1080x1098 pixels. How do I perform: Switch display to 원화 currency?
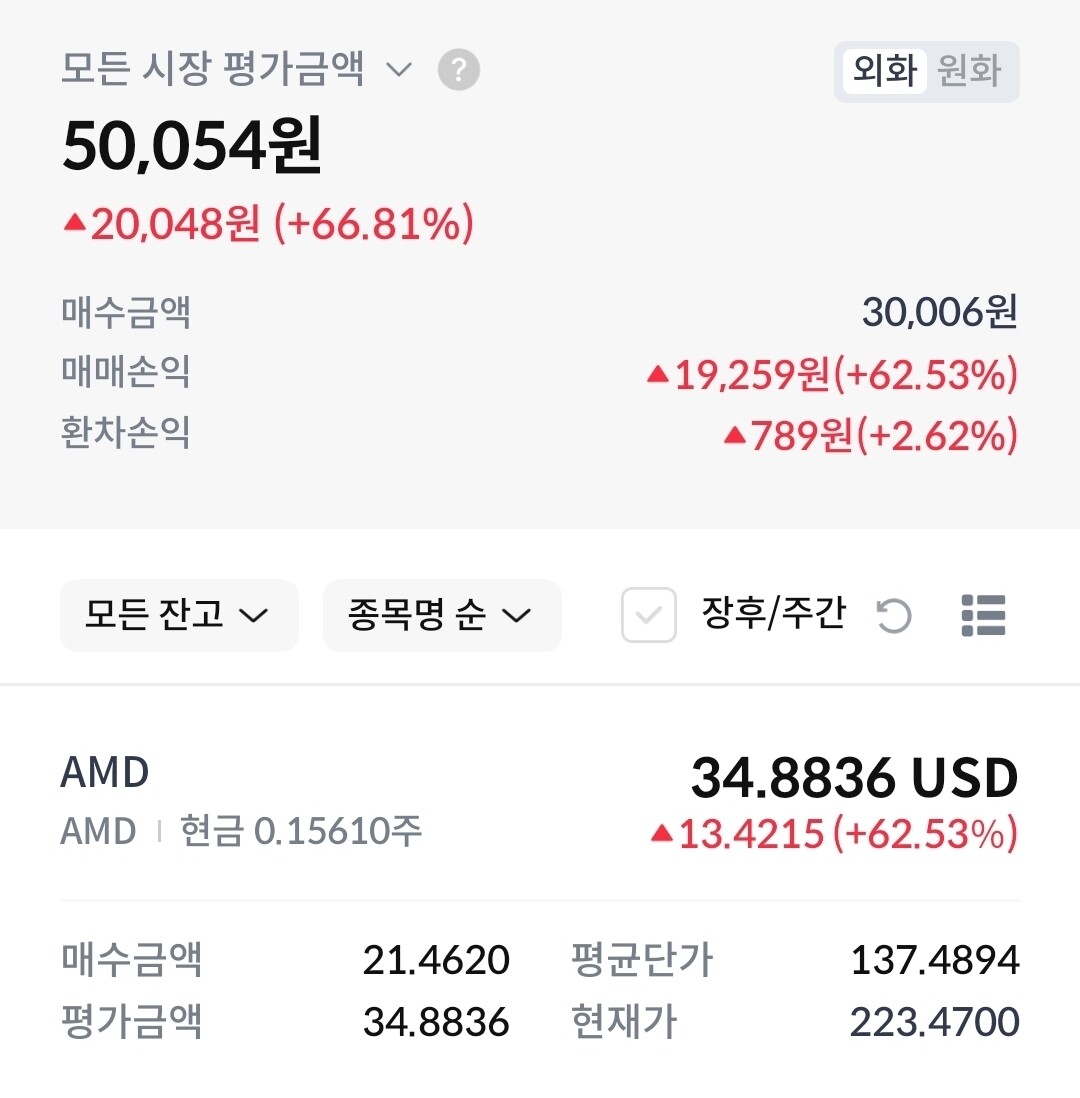coord(969,72)
